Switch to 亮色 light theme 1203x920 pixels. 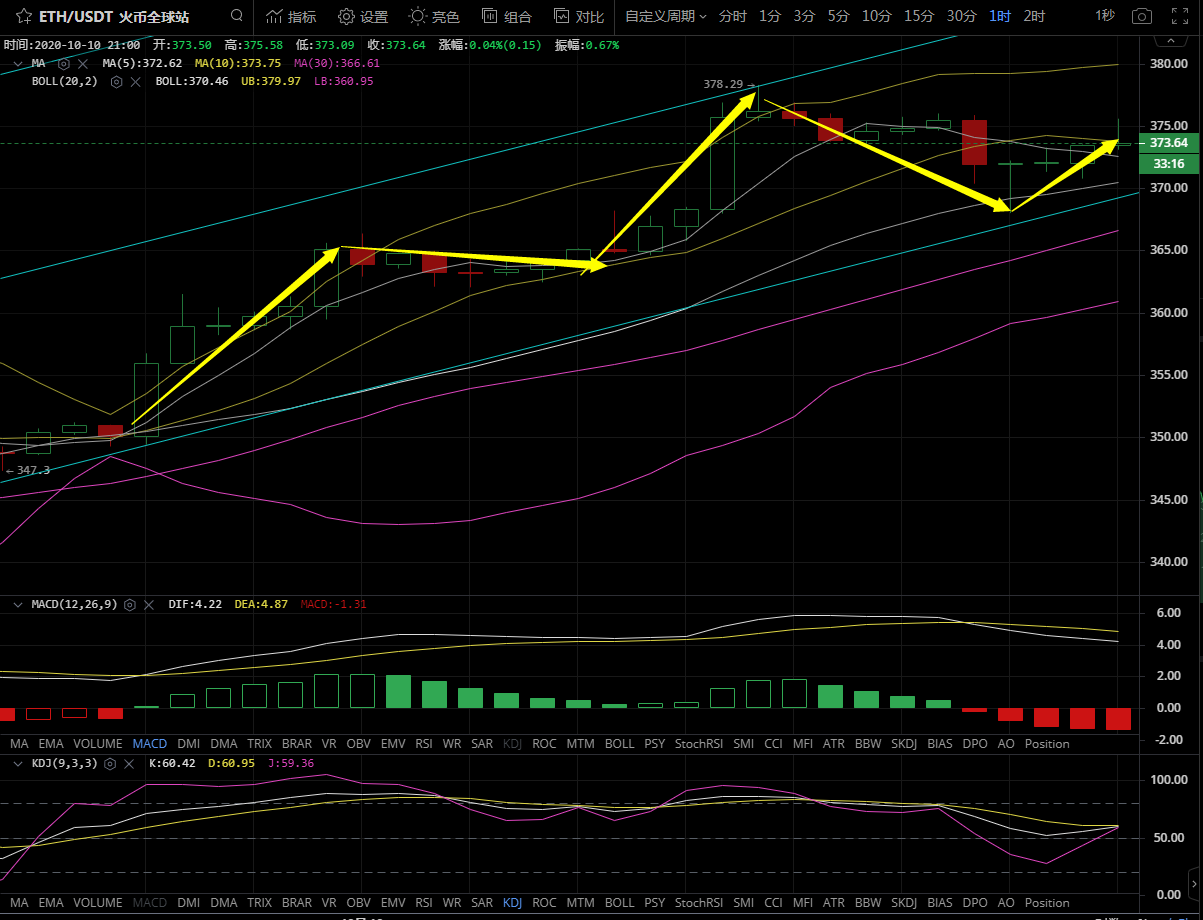pyautogui.click(x=434, y=16)
